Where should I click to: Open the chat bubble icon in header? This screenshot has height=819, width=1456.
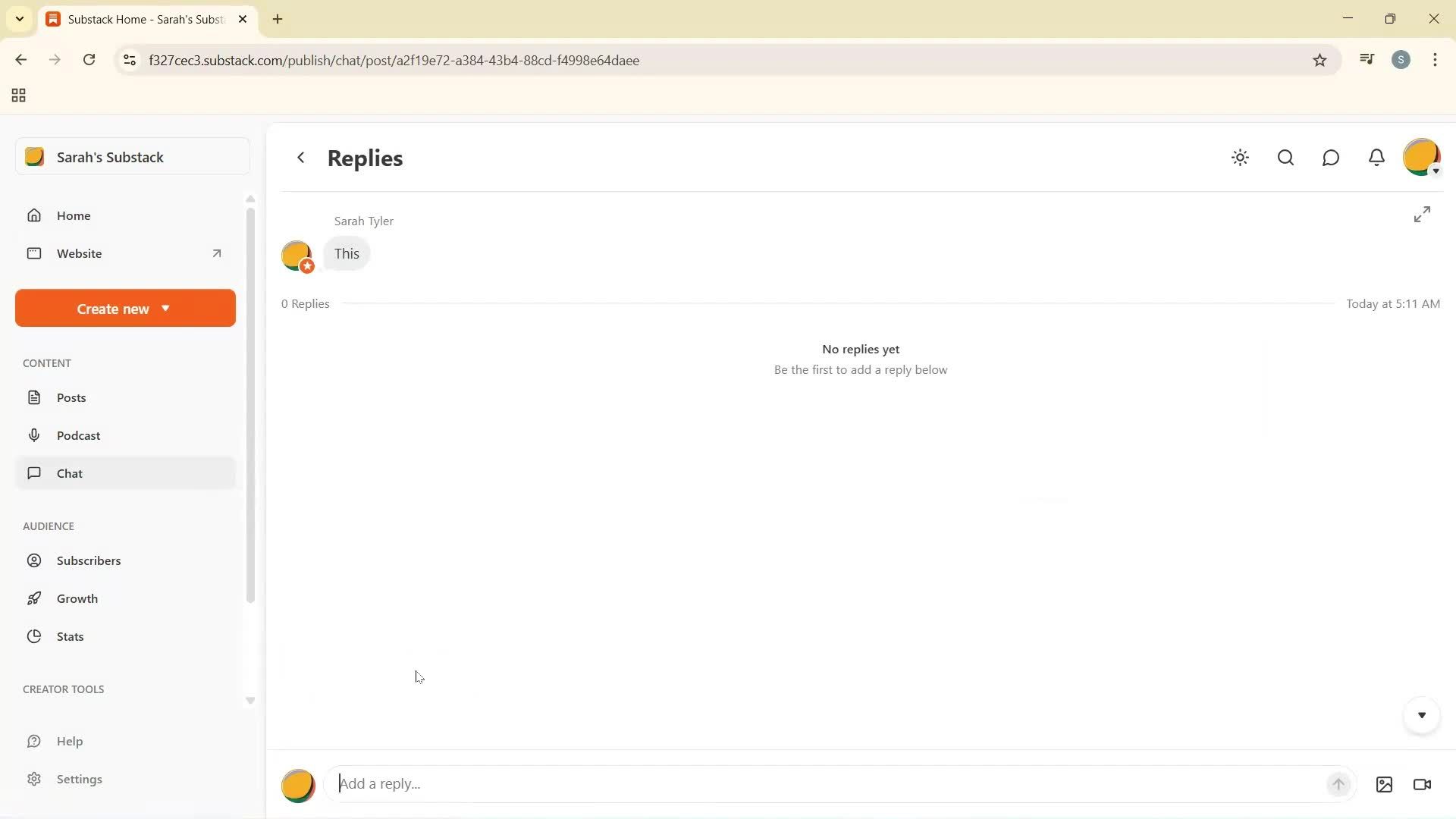pos(1331,158)
